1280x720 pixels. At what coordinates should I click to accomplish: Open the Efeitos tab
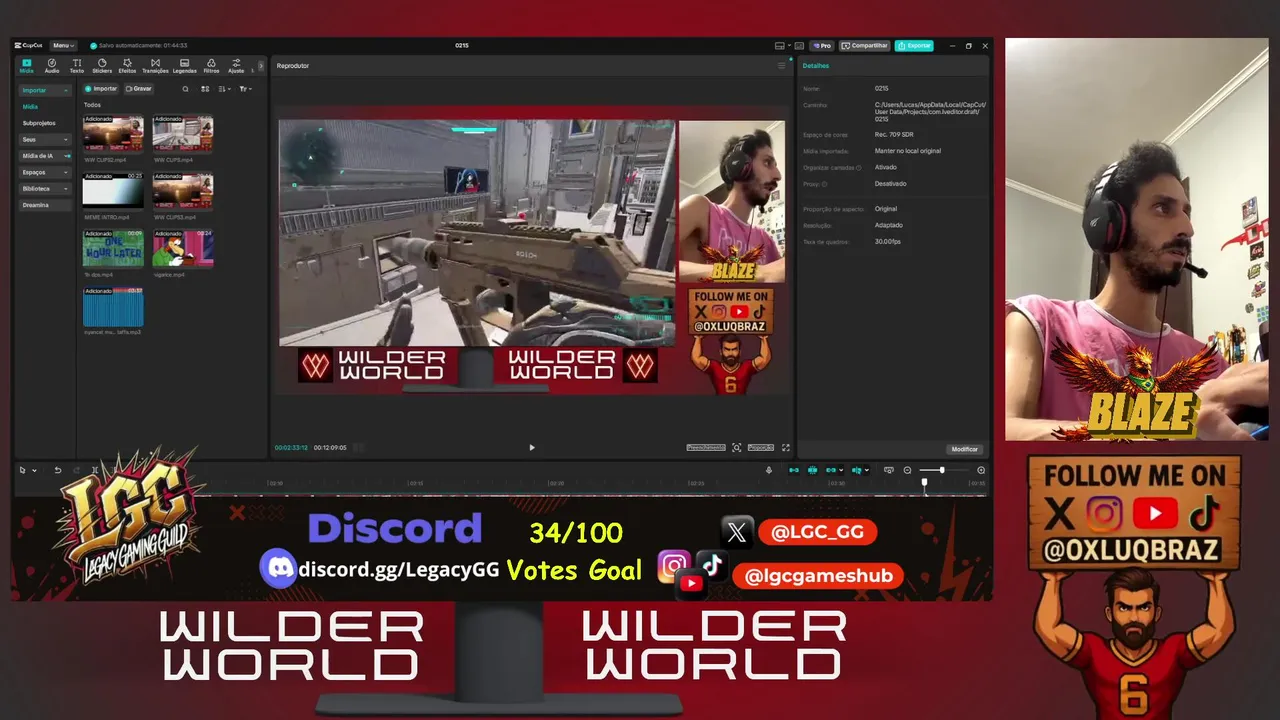[127, 66]
